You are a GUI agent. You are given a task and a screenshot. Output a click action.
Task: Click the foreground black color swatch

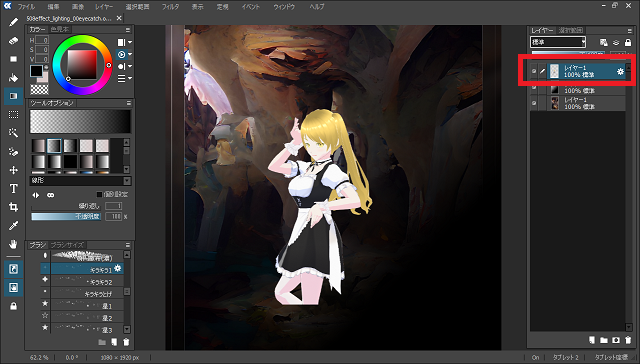[36, 71]
